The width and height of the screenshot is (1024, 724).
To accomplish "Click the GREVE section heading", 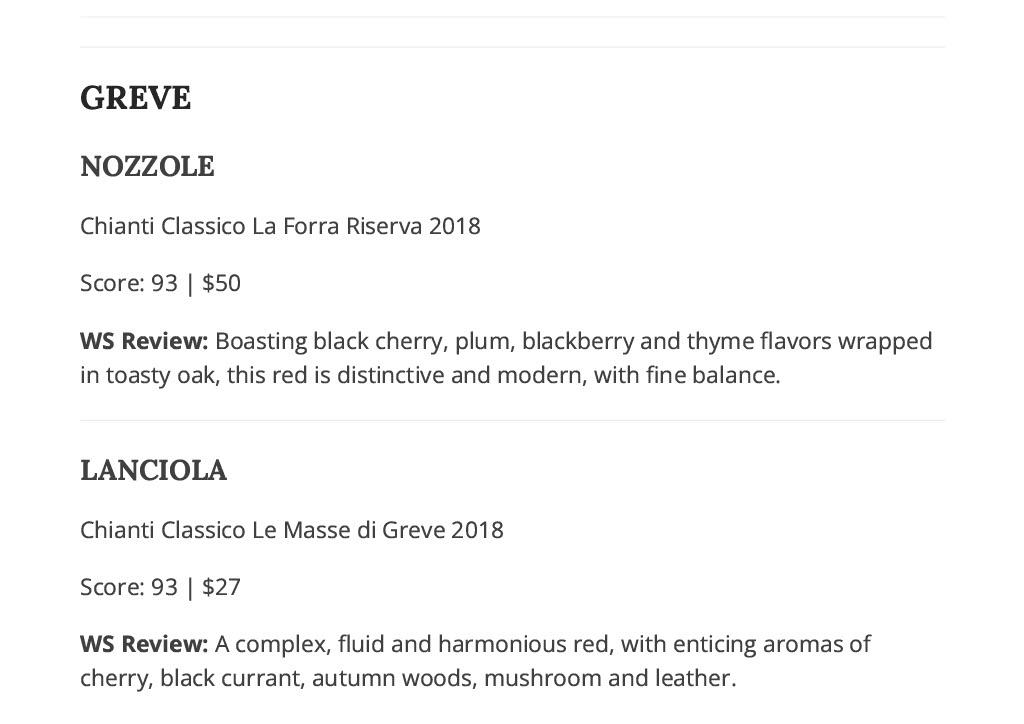I will 135,98.
